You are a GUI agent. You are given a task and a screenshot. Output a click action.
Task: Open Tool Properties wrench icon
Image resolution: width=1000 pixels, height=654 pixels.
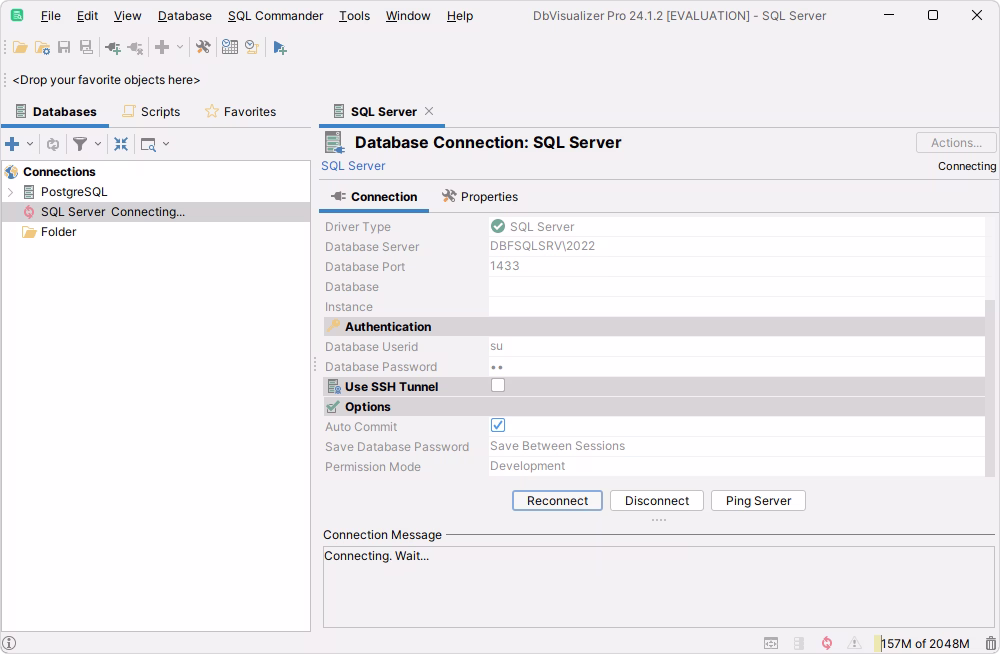[x=203, y=47]
